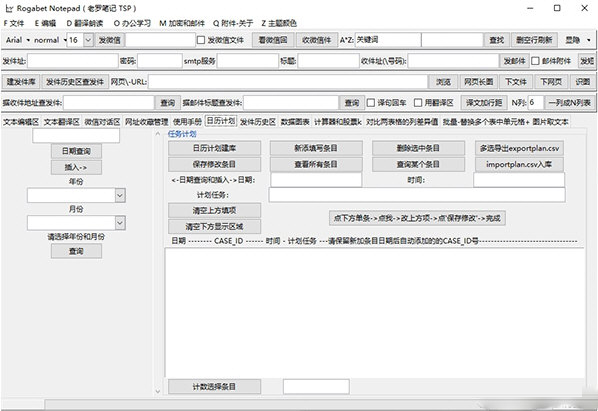Click the importplan.csv入库 button
Screen dimensions: 598x411
[x=519, y=165]
